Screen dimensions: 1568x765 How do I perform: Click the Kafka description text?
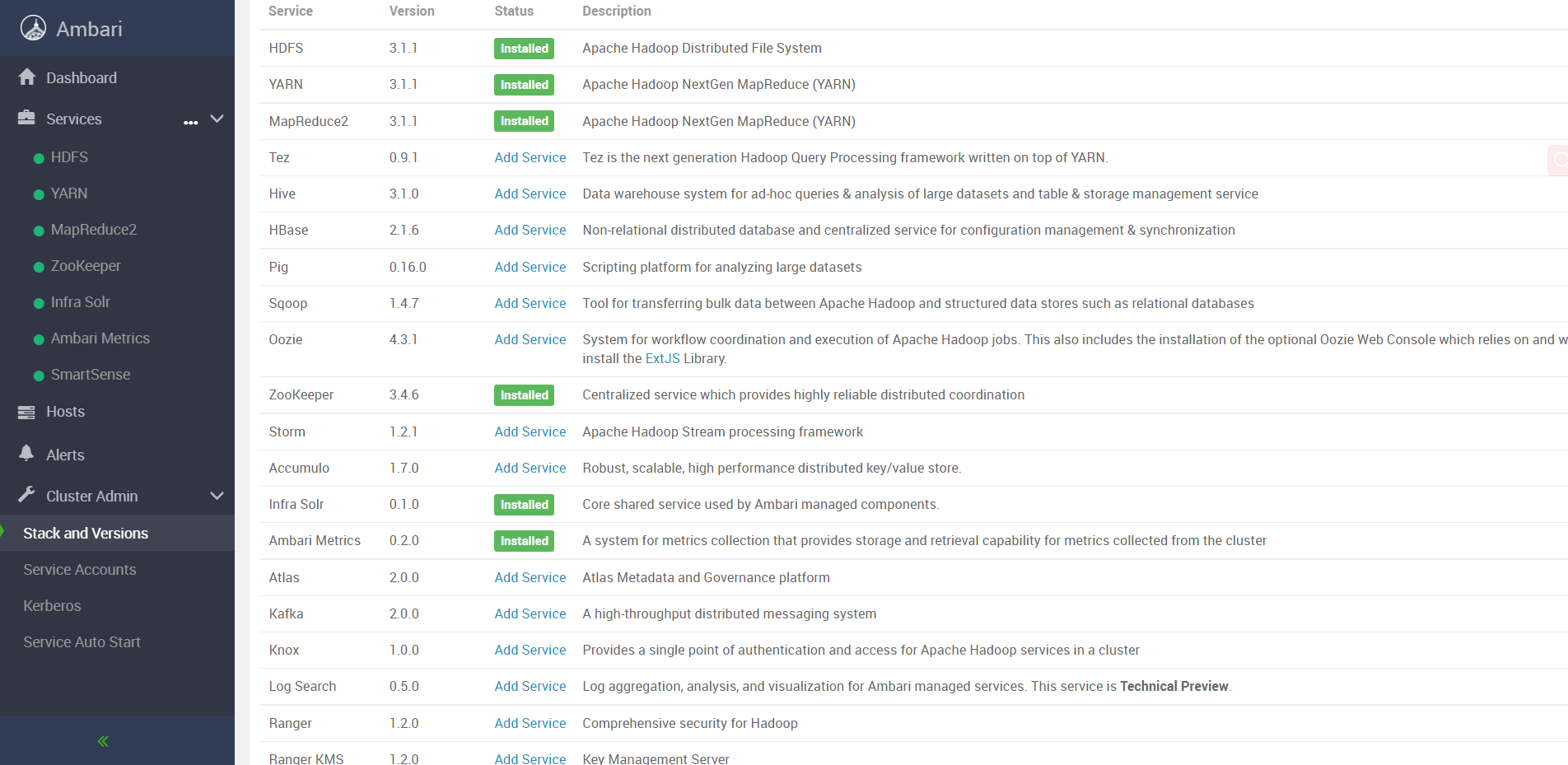730,613
